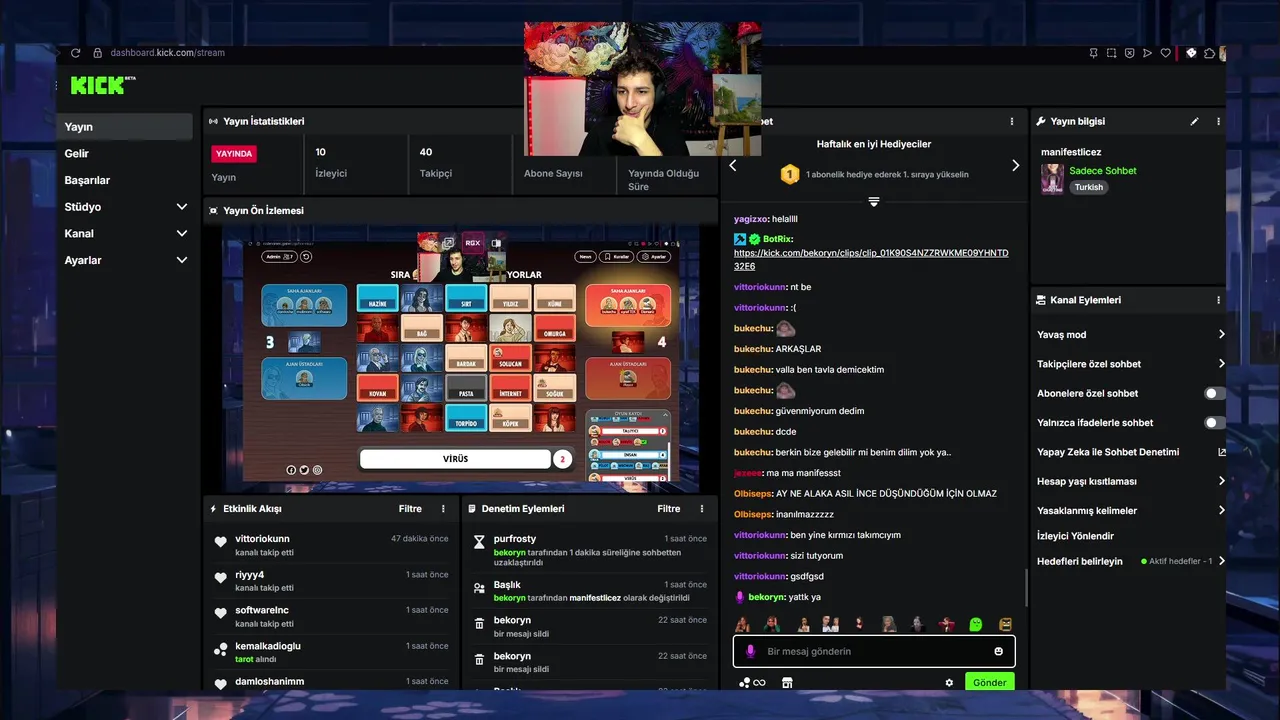Image resolution: width=1280 pixels, height=720 pixels.
Task: Open Başarılar in the sidebar
Action: pos(87,181)
